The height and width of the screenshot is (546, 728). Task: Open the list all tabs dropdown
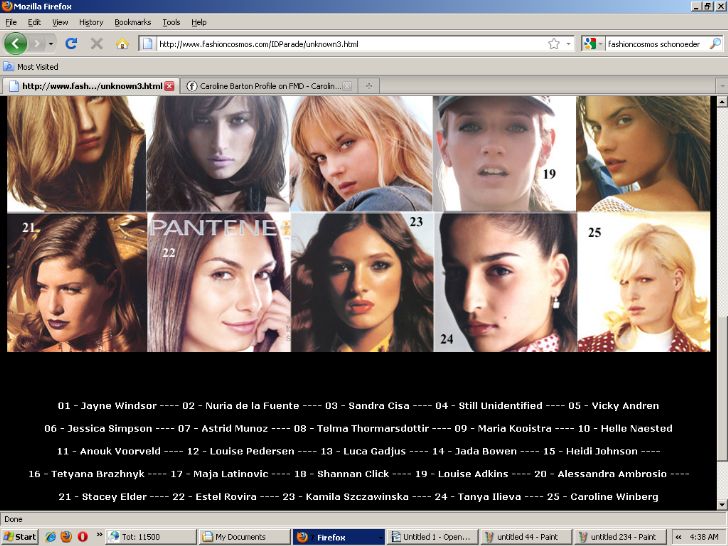722,86
